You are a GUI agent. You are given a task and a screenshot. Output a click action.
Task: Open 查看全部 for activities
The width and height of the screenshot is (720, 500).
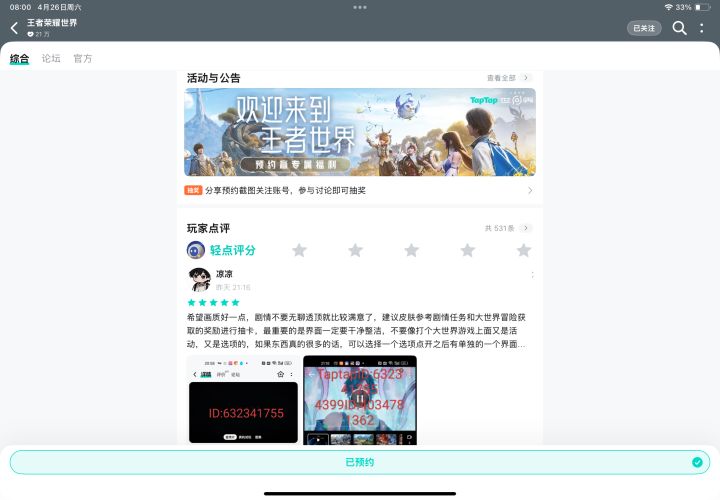point(501,78)
